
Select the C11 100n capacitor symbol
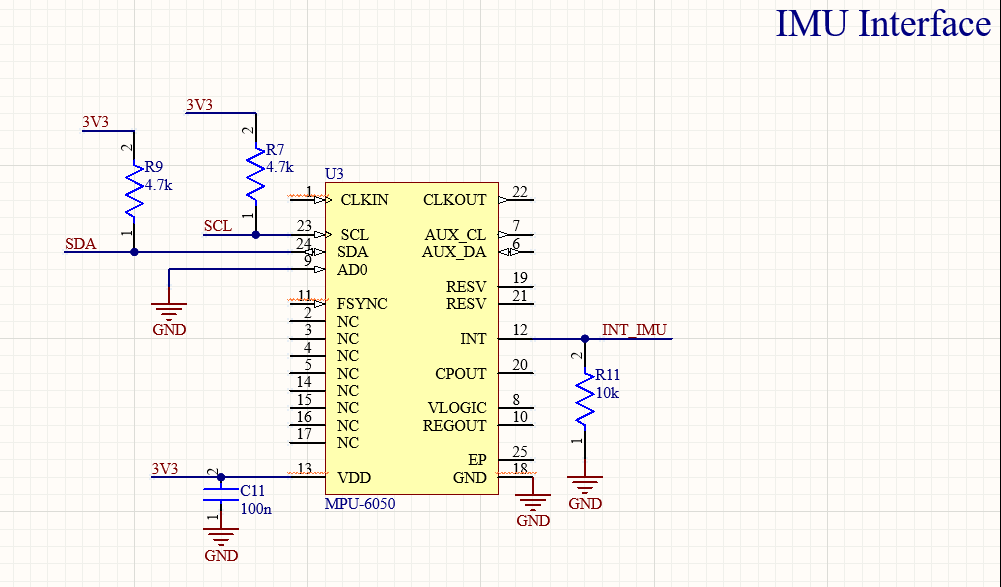coord(221,494)
